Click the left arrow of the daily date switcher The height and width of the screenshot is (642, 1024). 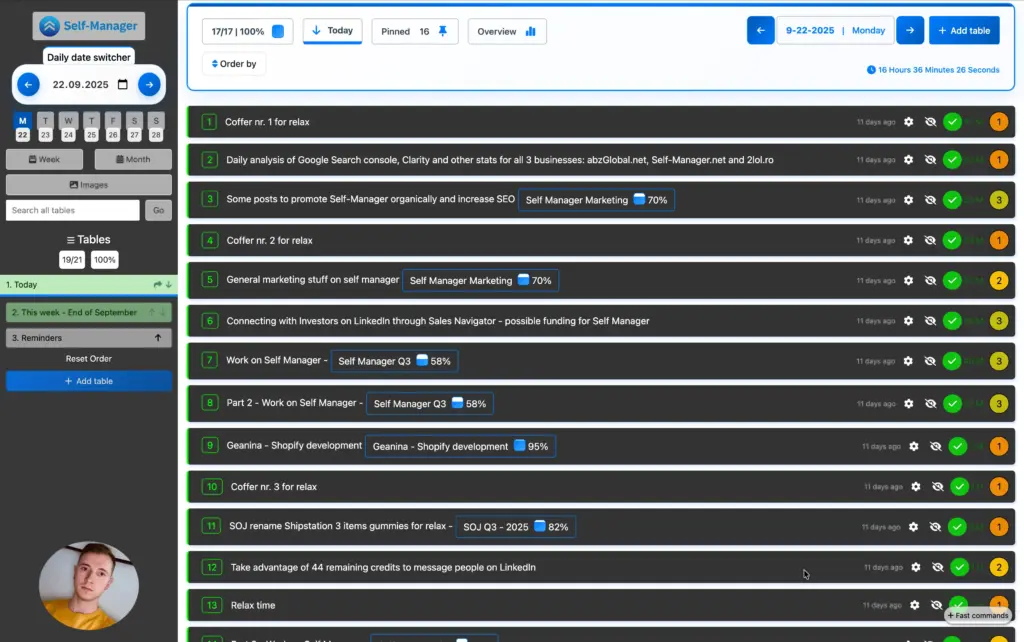[x=28, y=86]
